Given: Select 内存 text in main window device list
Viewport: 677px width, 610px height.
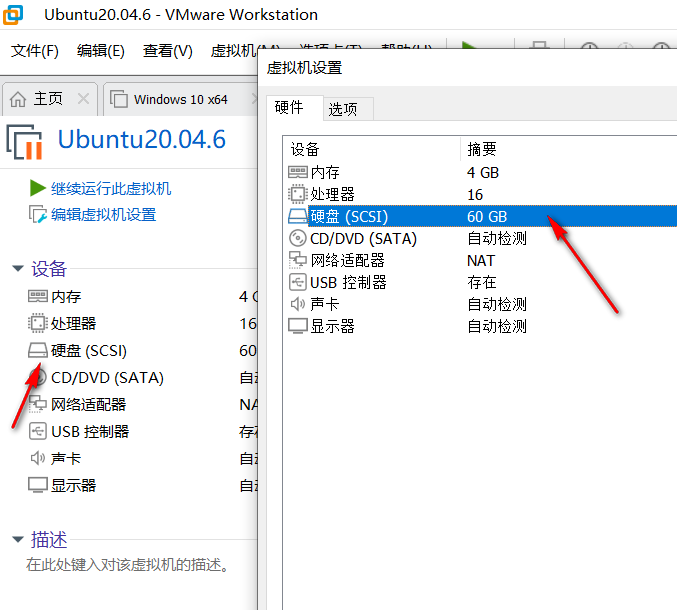Looking at the screenshot, I should click(x=66, y=297).
